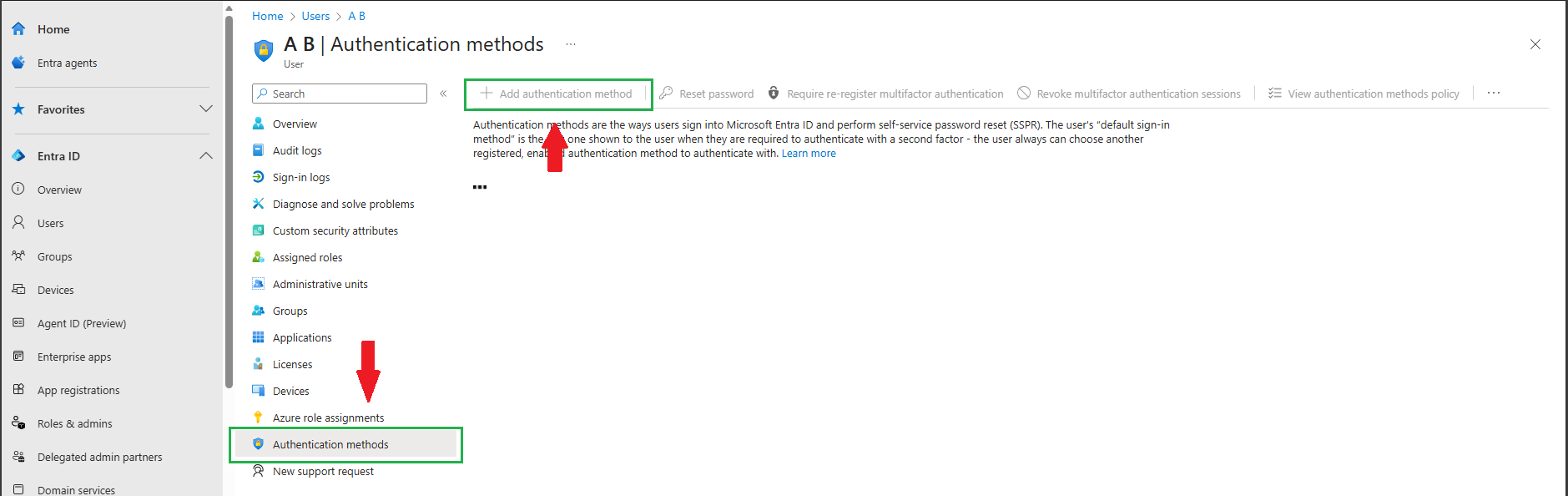
Task: Click the App registrations icon
Action: 18,390
